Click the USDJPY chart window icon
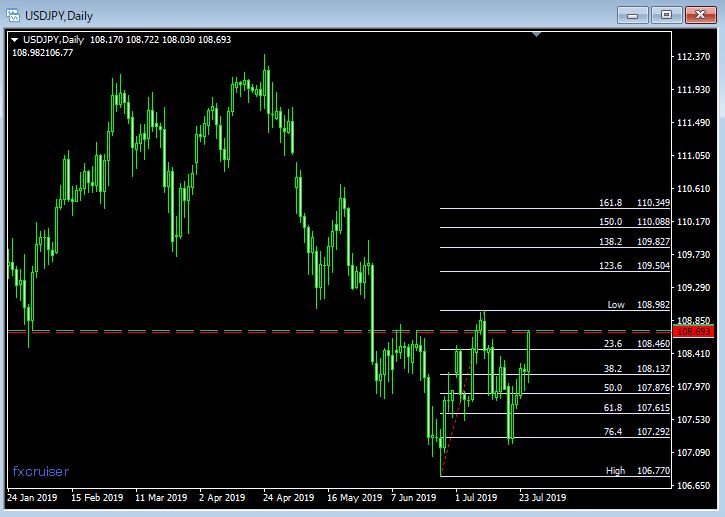 pos(13,15)
